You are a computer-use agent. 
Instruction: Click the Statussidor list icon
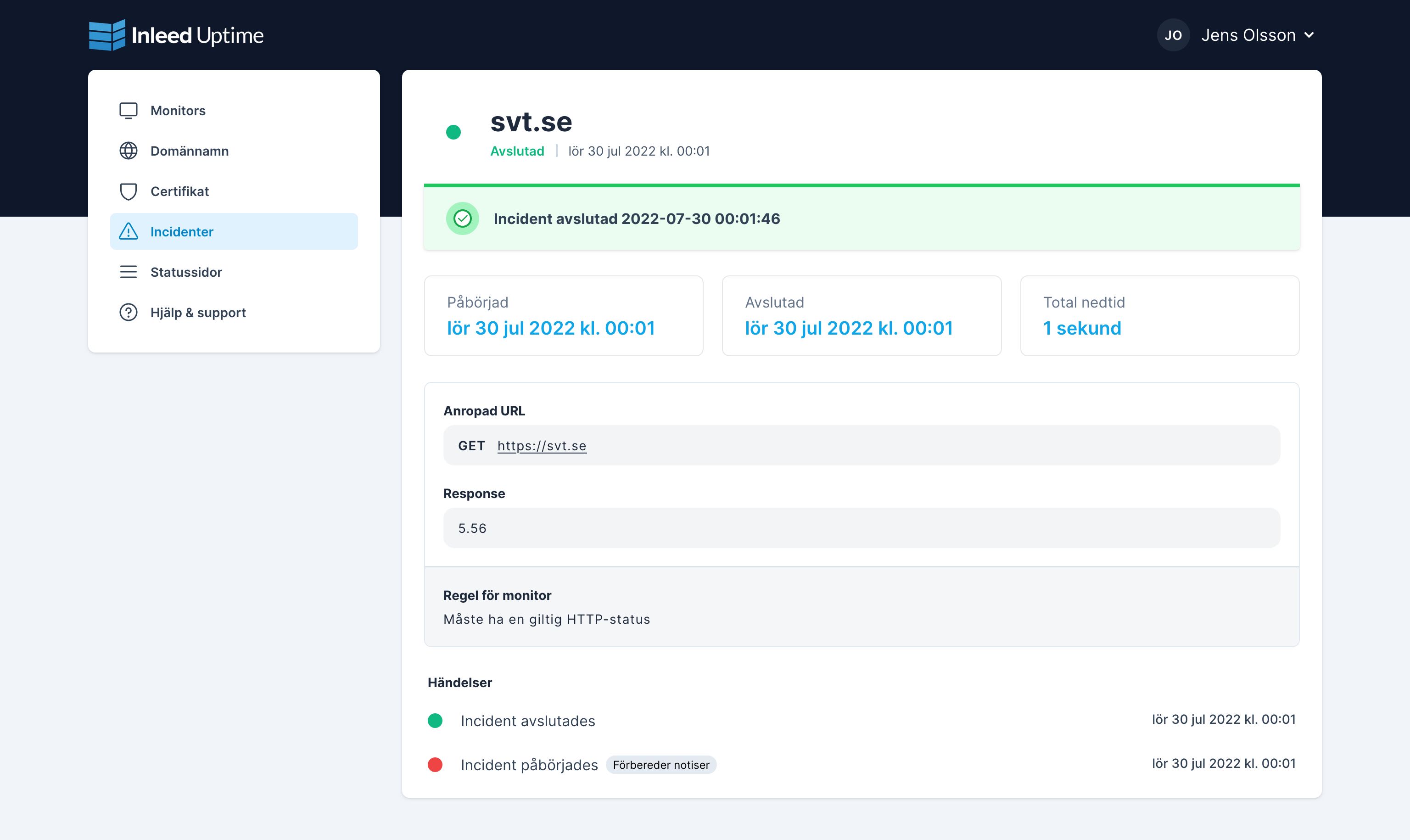(x=129, y=272)
